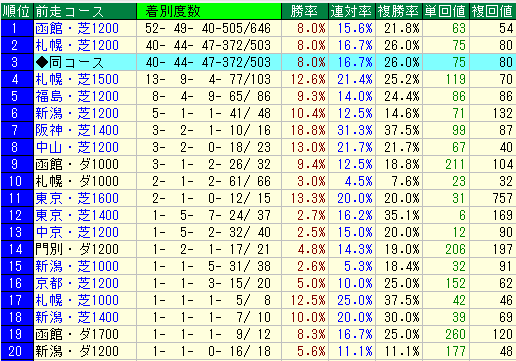The image size is (516, 361).
Task: Open the 新潟・芝1000 course link
Action: tap(77, 266)
